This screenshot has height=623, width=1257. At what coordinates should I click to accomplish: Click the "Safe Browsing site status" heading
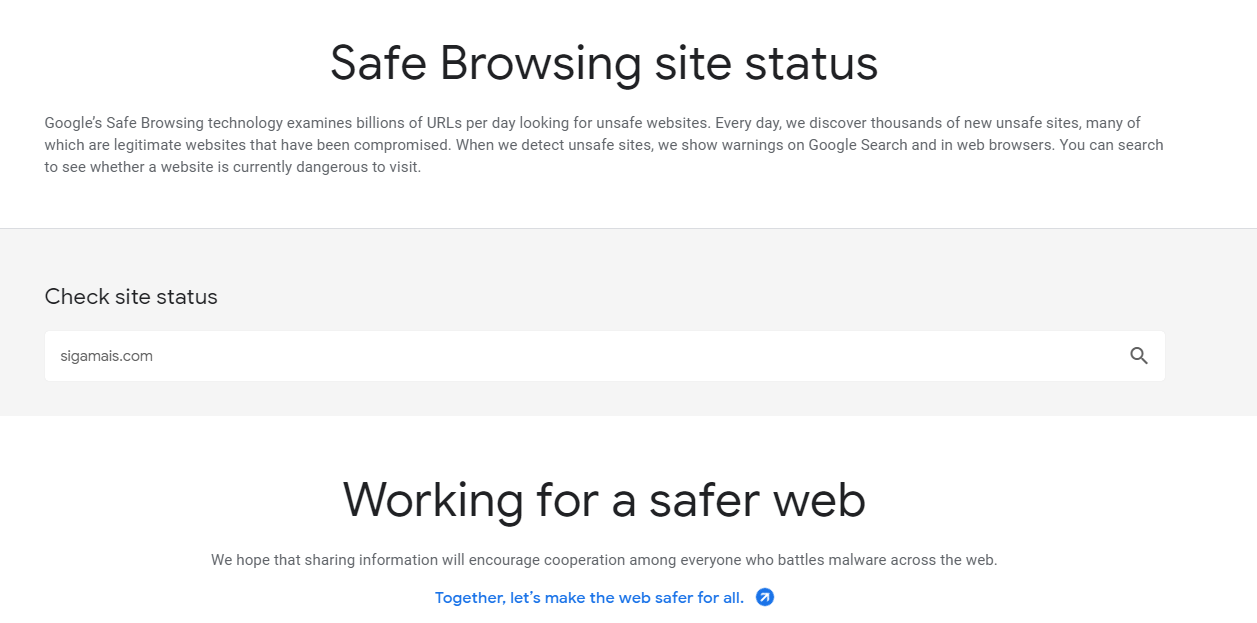[x=604, y=63]
